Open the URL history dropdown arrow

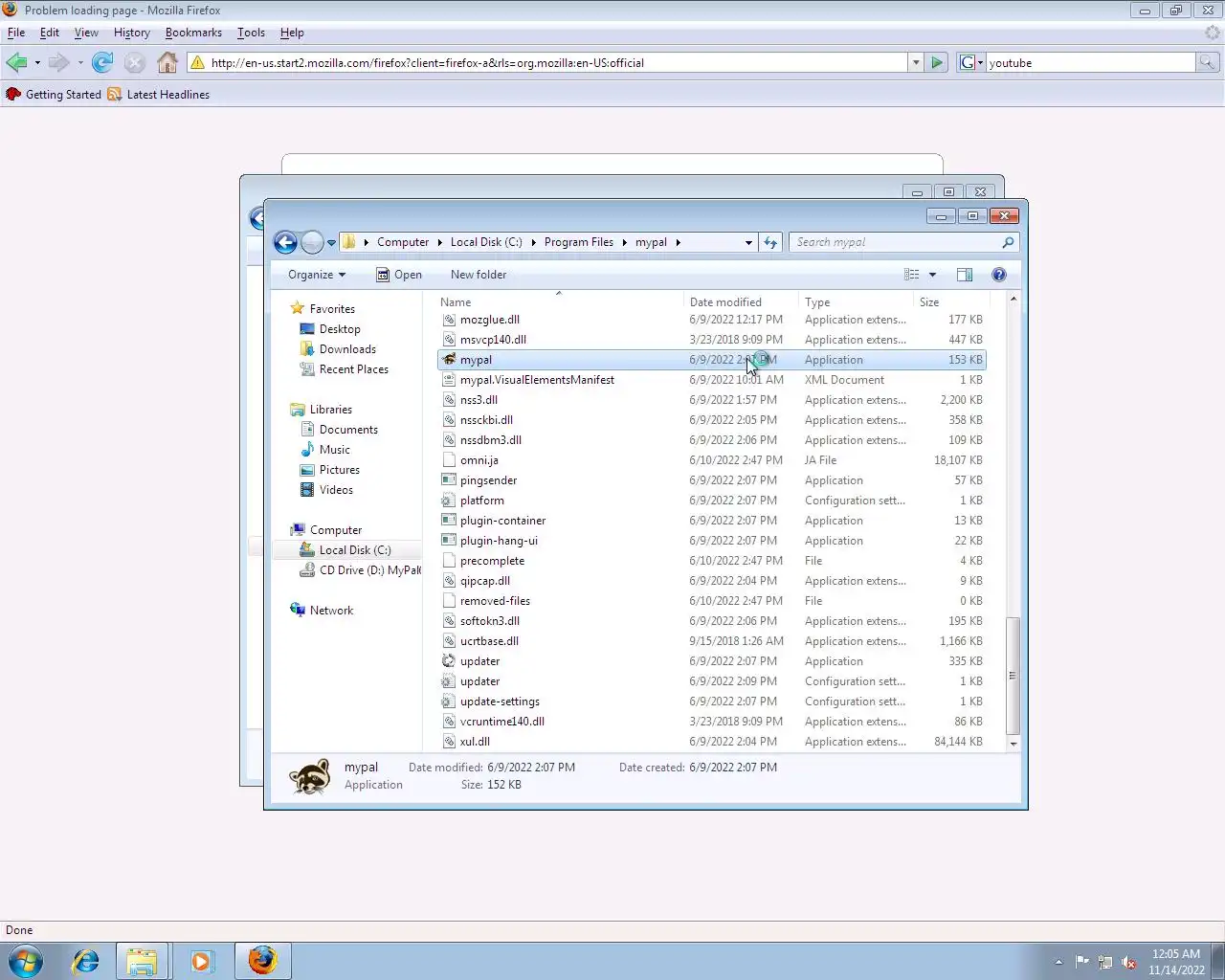(x=916, y=63)
